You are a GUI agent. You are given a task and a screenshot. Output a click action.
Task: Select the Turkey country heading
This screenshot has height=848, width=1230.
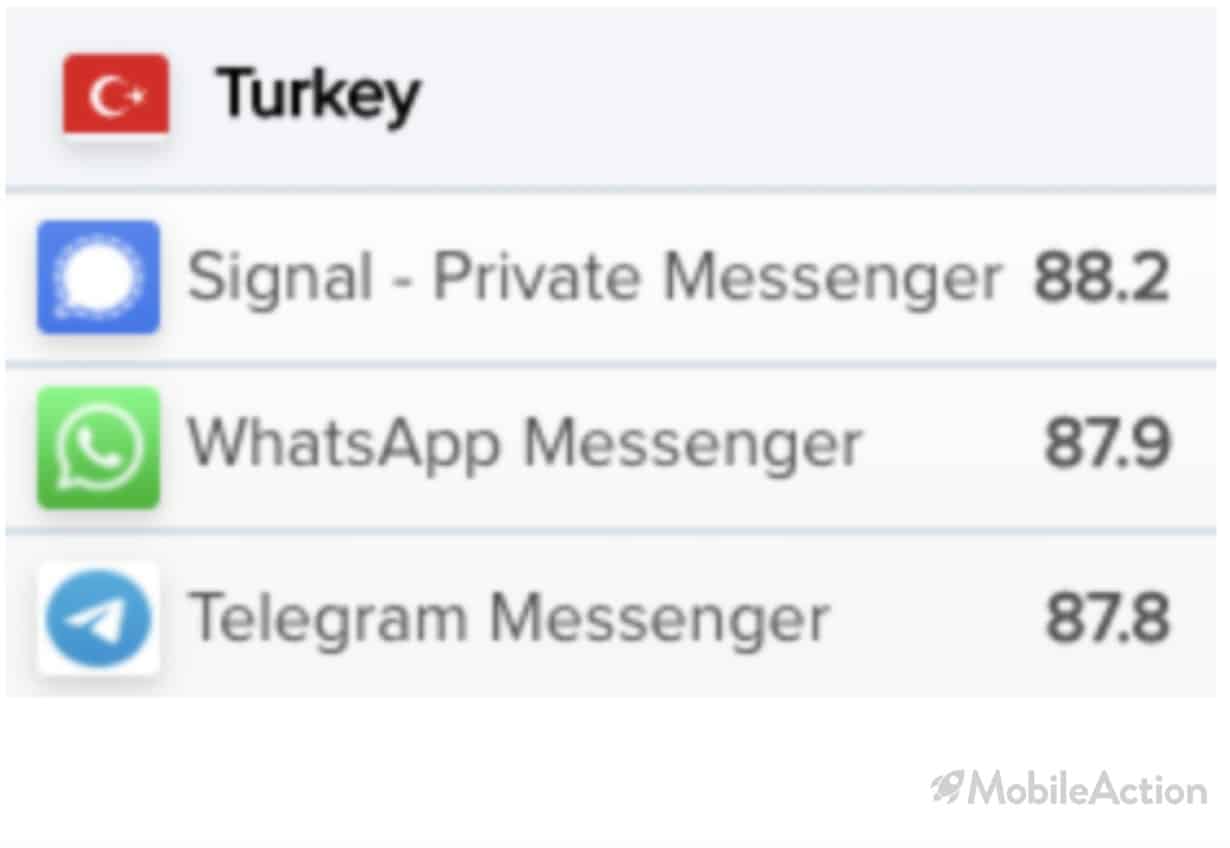[320, 95]
